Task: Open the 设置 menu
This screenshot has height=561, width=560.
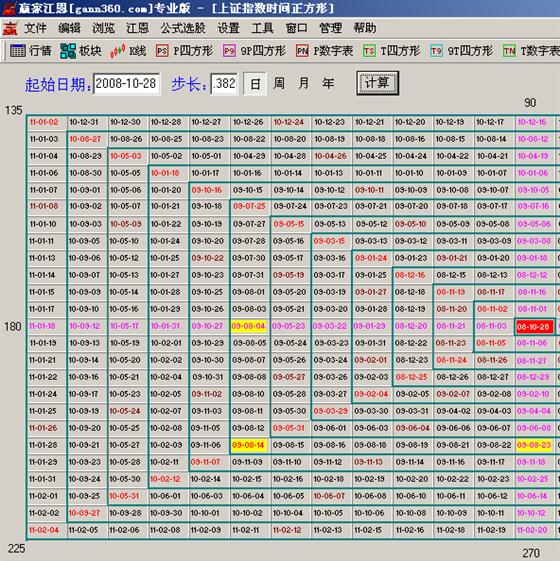Action: [228, 28]
